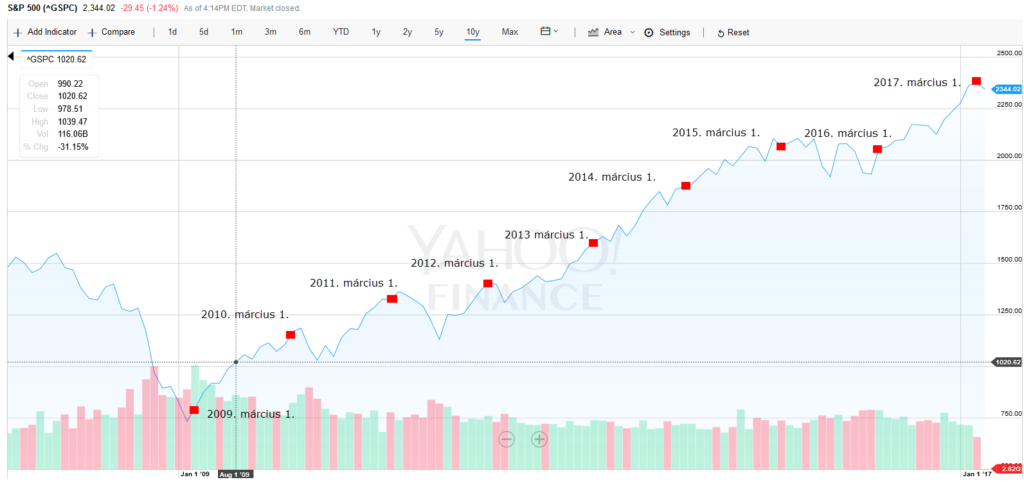
Task: Click the Jan 1 '09 axis label
Action: [x=196, y=474]
